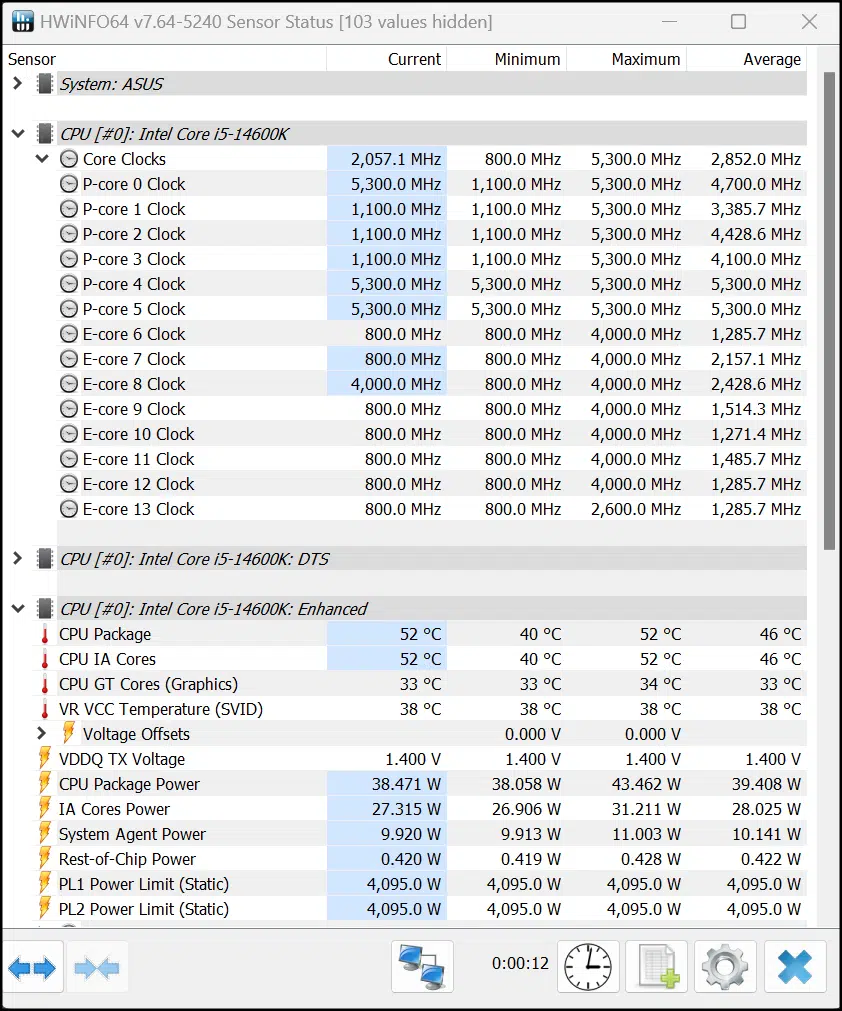Select the E-core 9 Clock row label

pyautogui.click(x=134, y=409)
